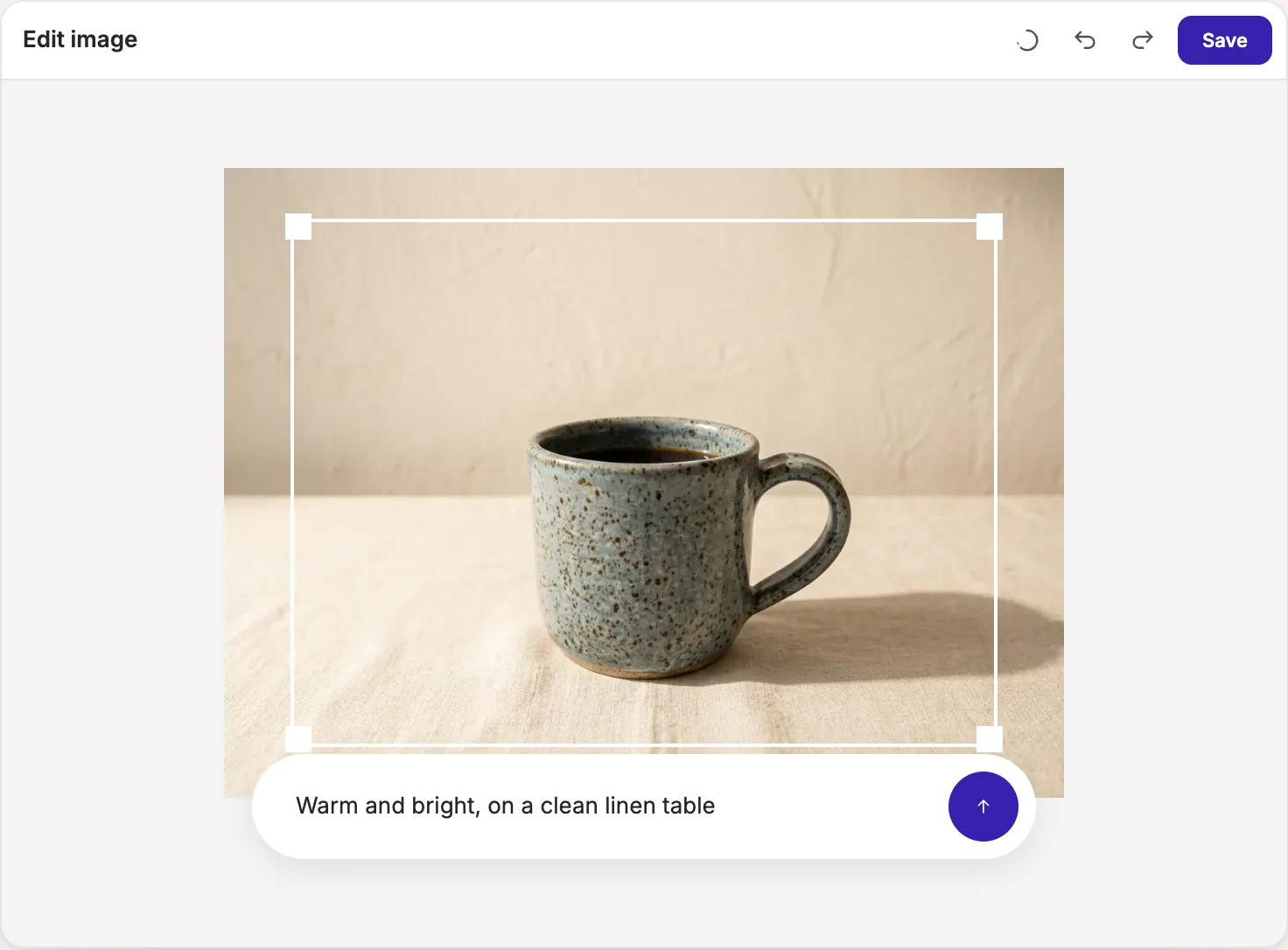Click the loading spinner icon

point(1027,40)
